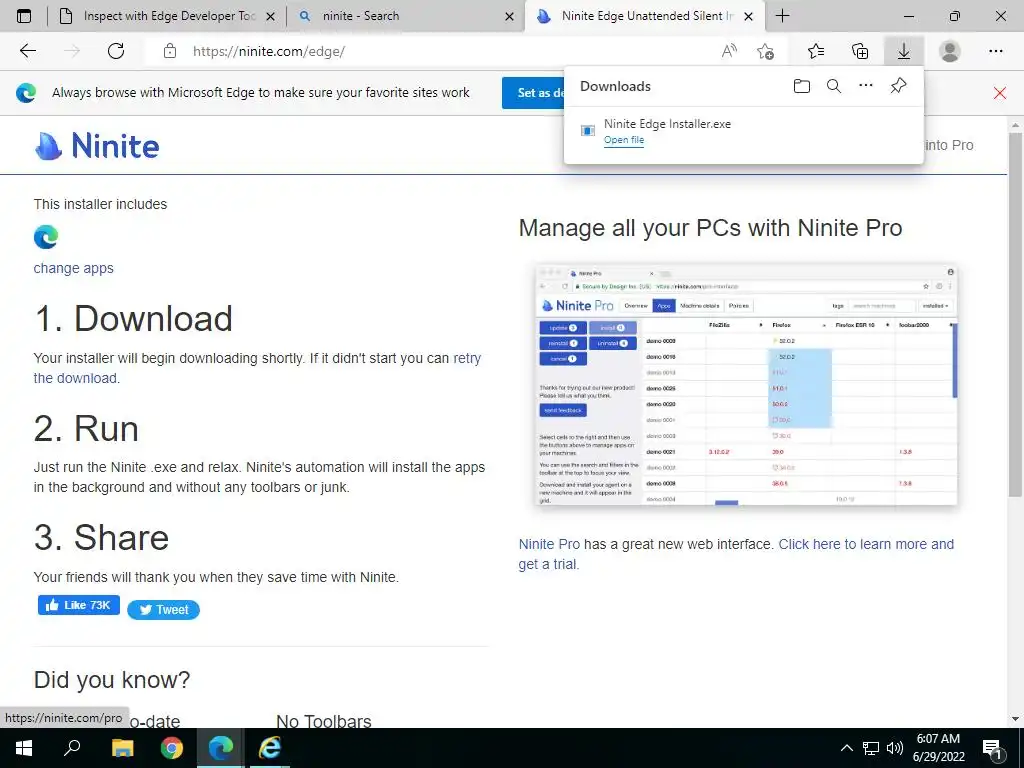
Task: Open volume control in system tray
Action: pos(895,748)
